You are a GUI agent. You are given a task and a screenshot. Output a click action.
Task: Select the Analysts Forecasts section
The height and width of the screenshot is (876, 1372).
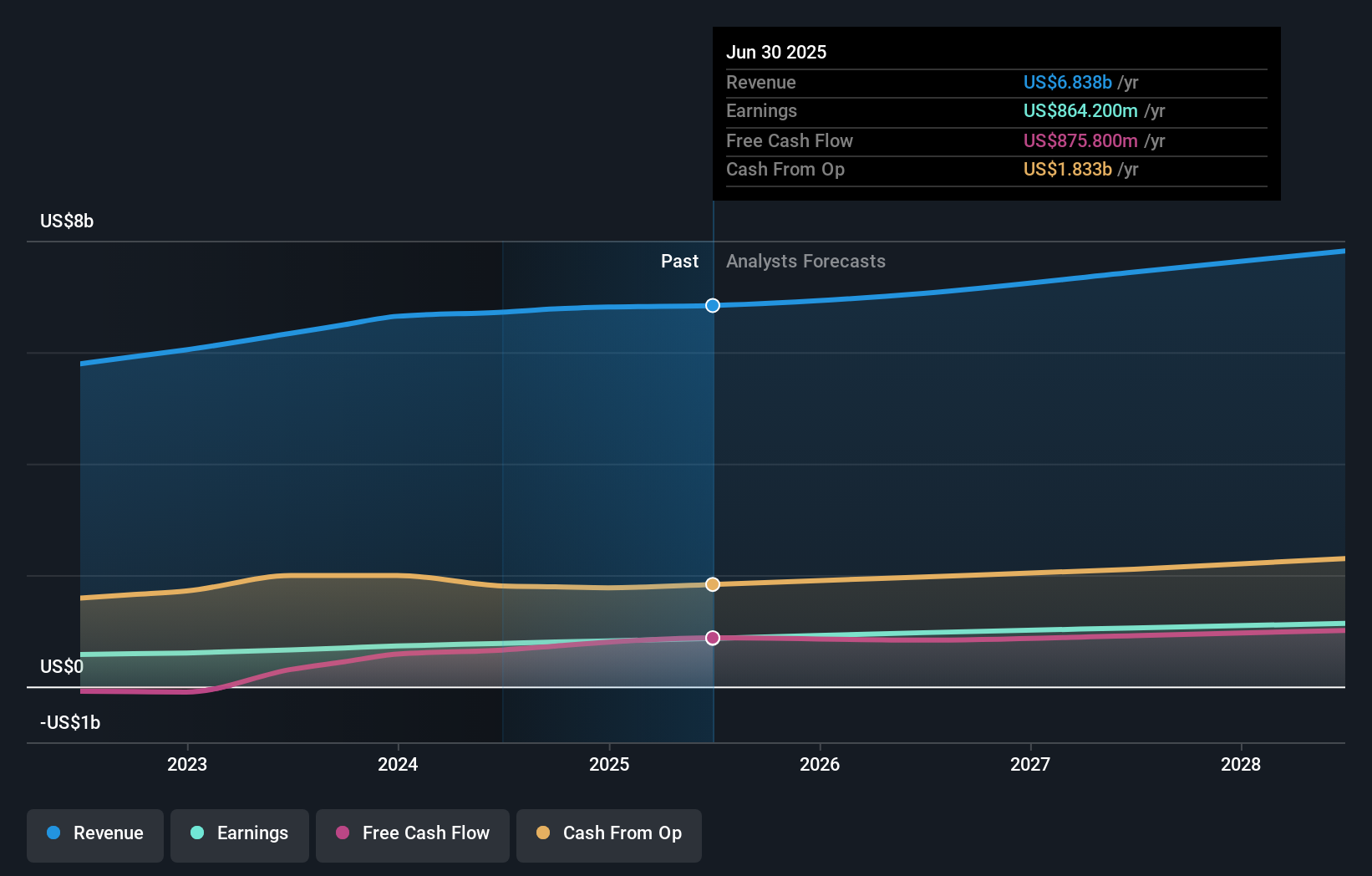[805, 261]
